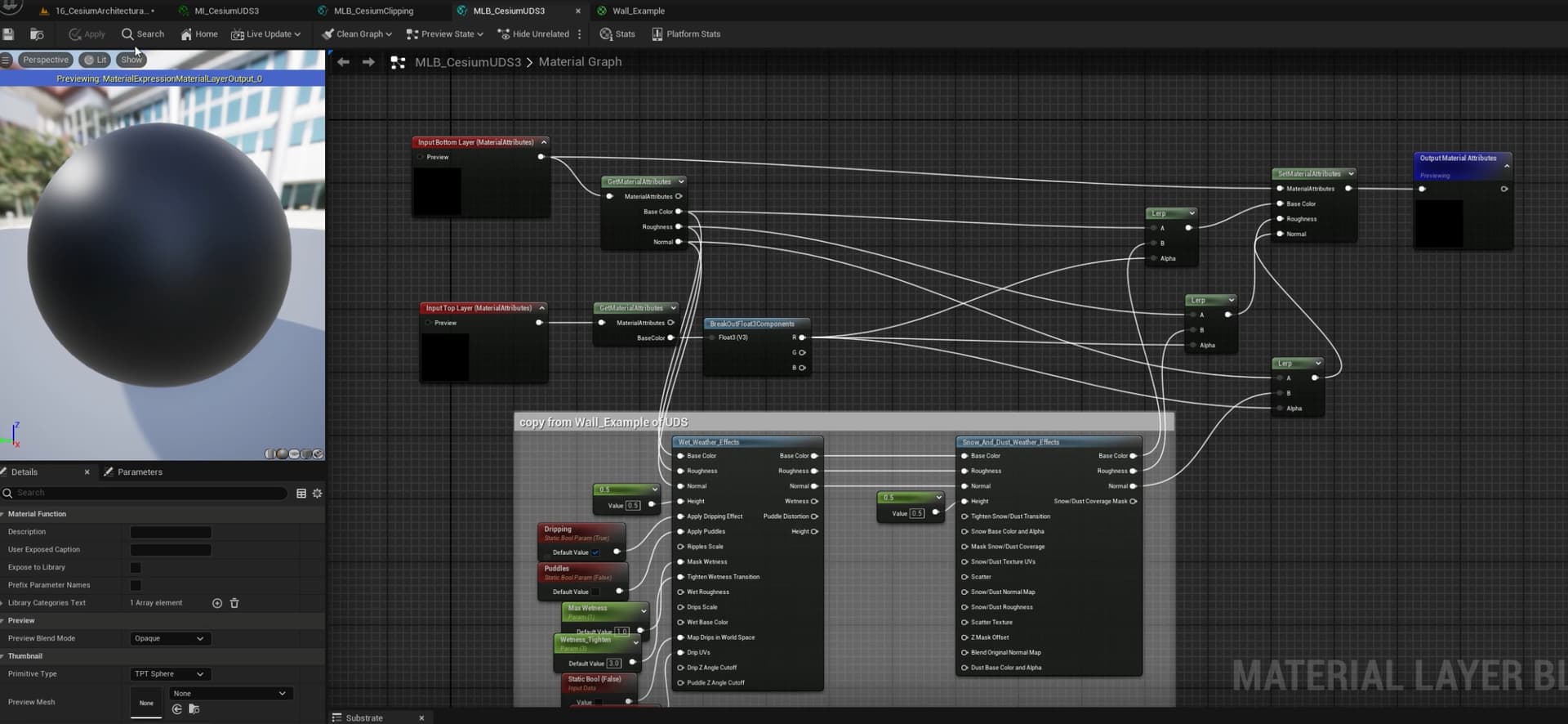Enable Prefix Parameter Names checkbox
This screenshot has width=1568, height=724.
tap(136, 585)
